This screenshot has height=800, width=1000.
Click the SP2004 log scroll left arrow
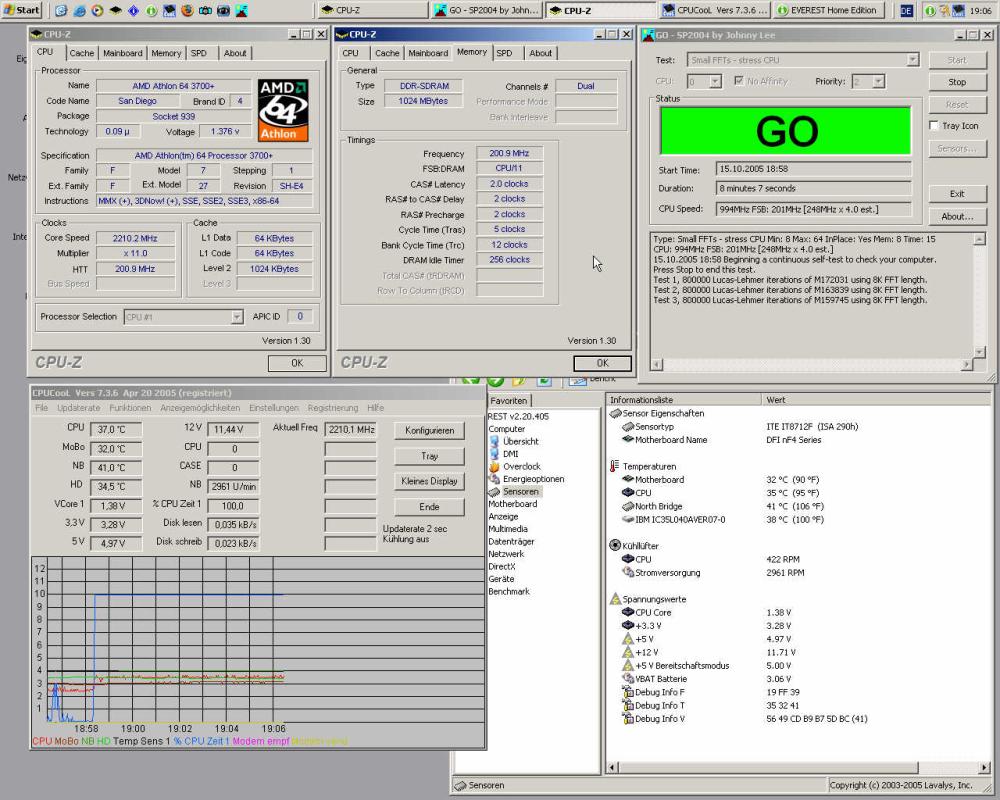(x=658, y=364)
